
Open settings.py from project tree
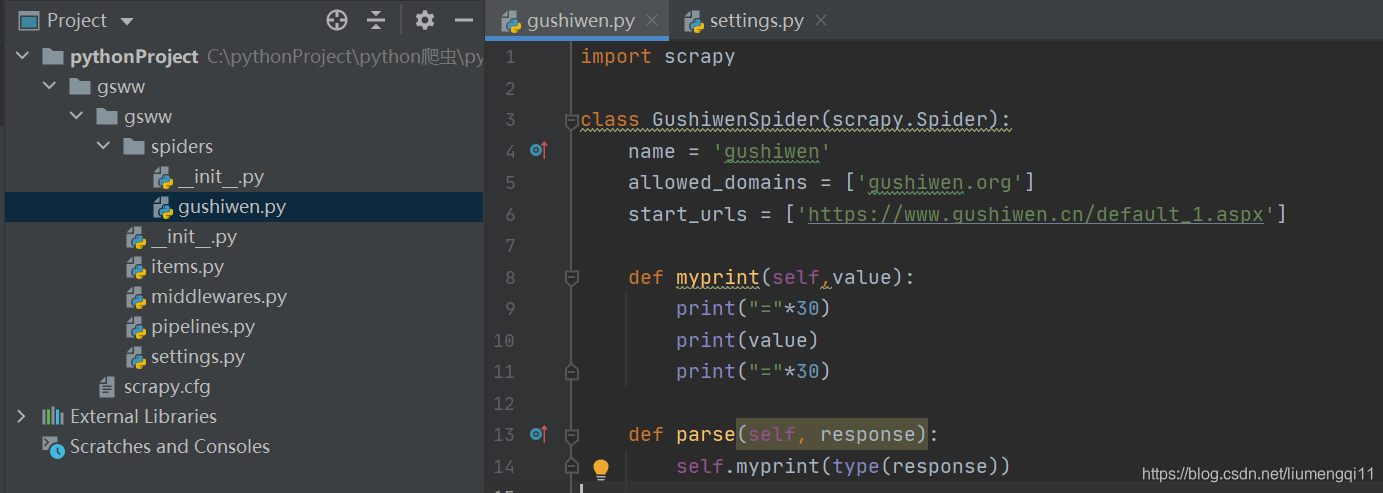tap(198, 357)
